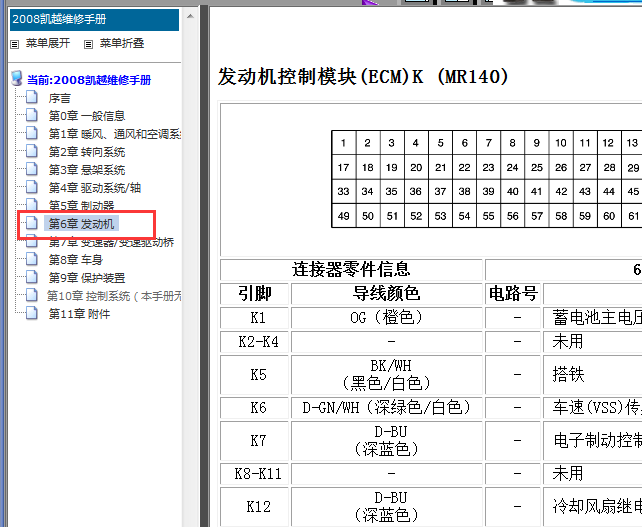This screenshot has height=527, width=642.
Task: Click pin 1 in connector diagram
Action: (344, 143)
